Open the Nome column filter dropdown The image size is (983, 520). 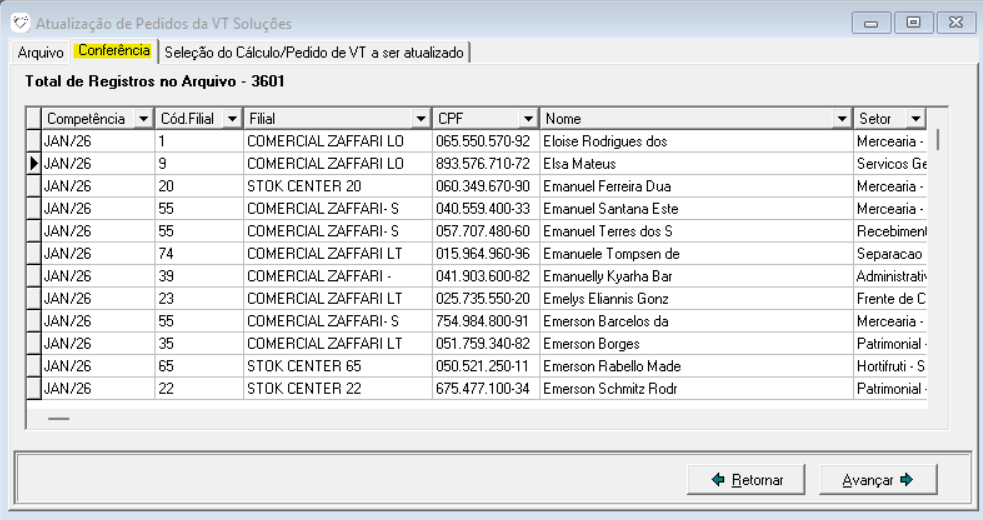point(842,119)
